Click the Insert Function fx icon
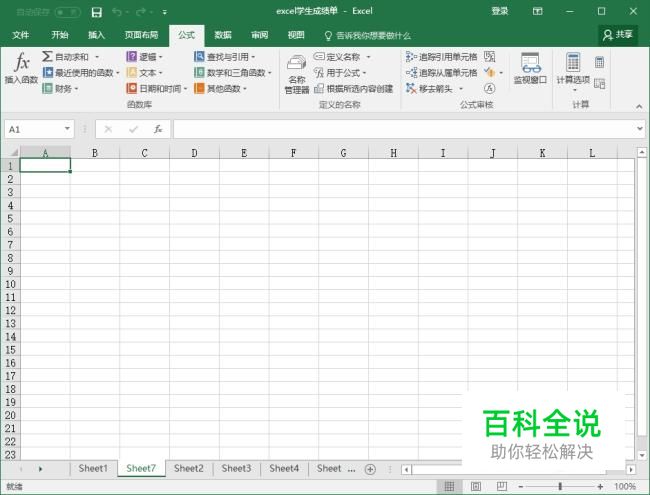Viewport: 650px width, 495px height. pos(22,62)
